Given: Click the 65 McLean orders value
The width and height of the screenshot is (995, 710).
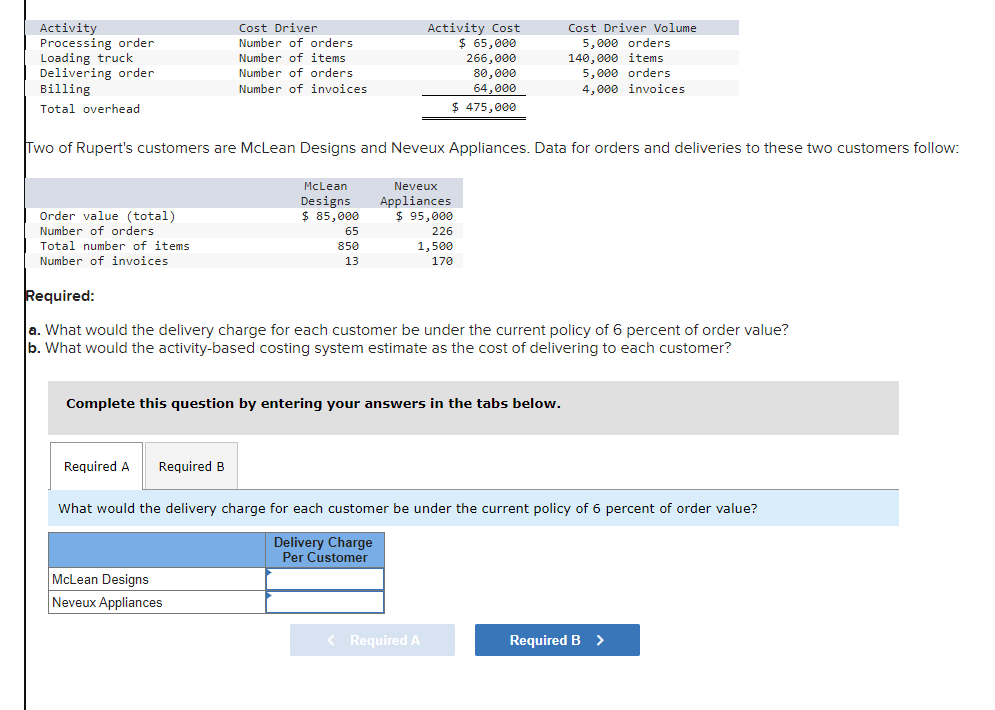Looking at the screenshot, I should [x=352, y=231].
